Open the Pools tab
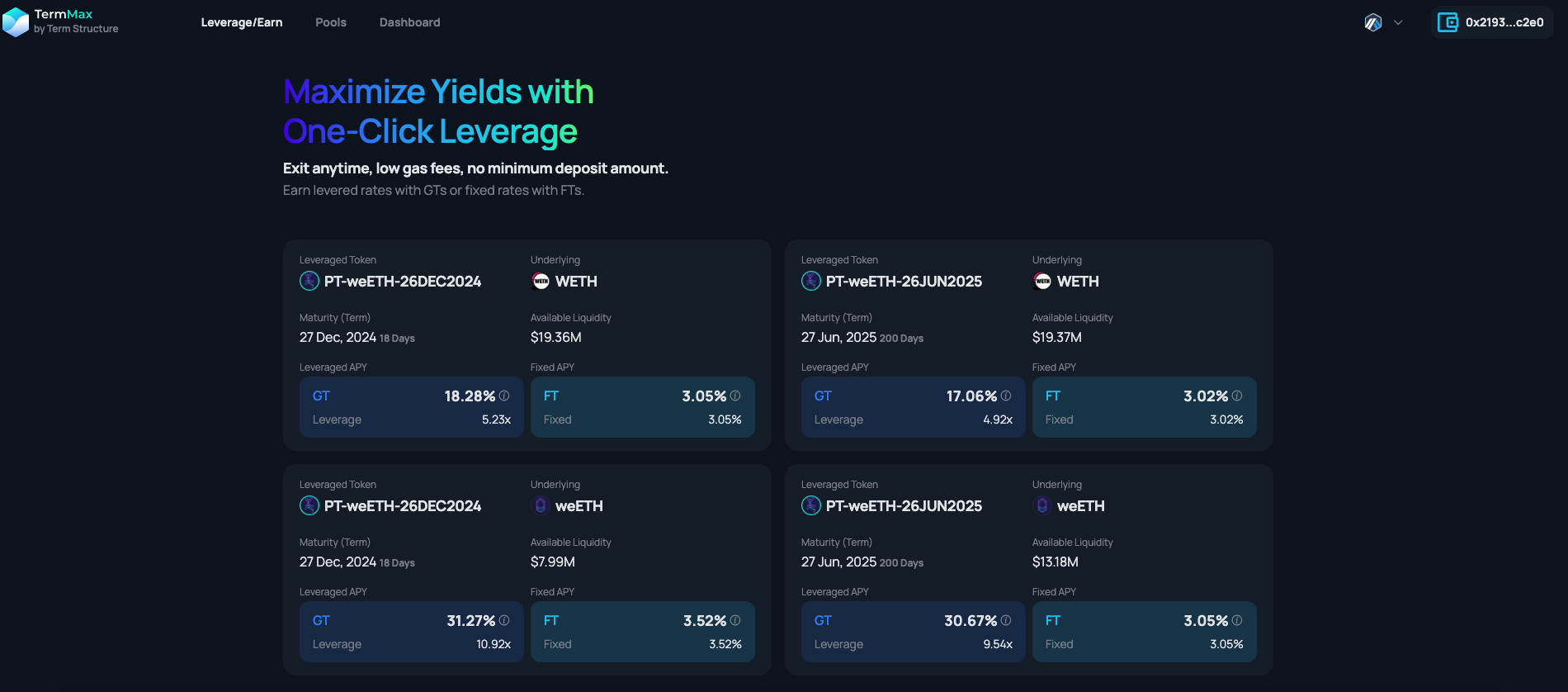1568x692 pixels. (x=331, y=22)
